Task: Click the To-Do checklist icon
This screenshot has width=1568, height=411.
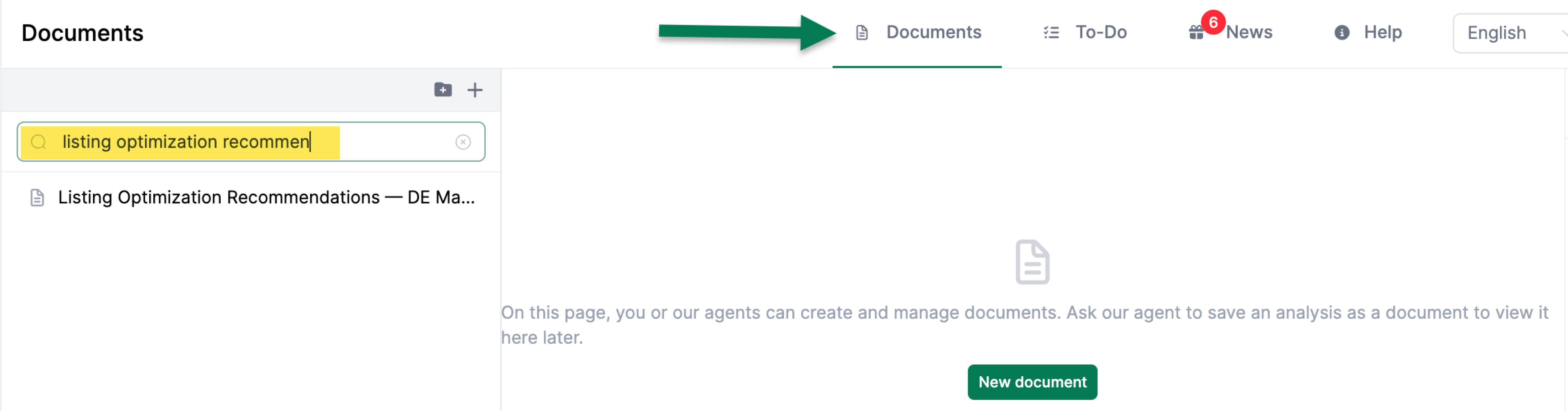Action: (x=1051, y=32)
